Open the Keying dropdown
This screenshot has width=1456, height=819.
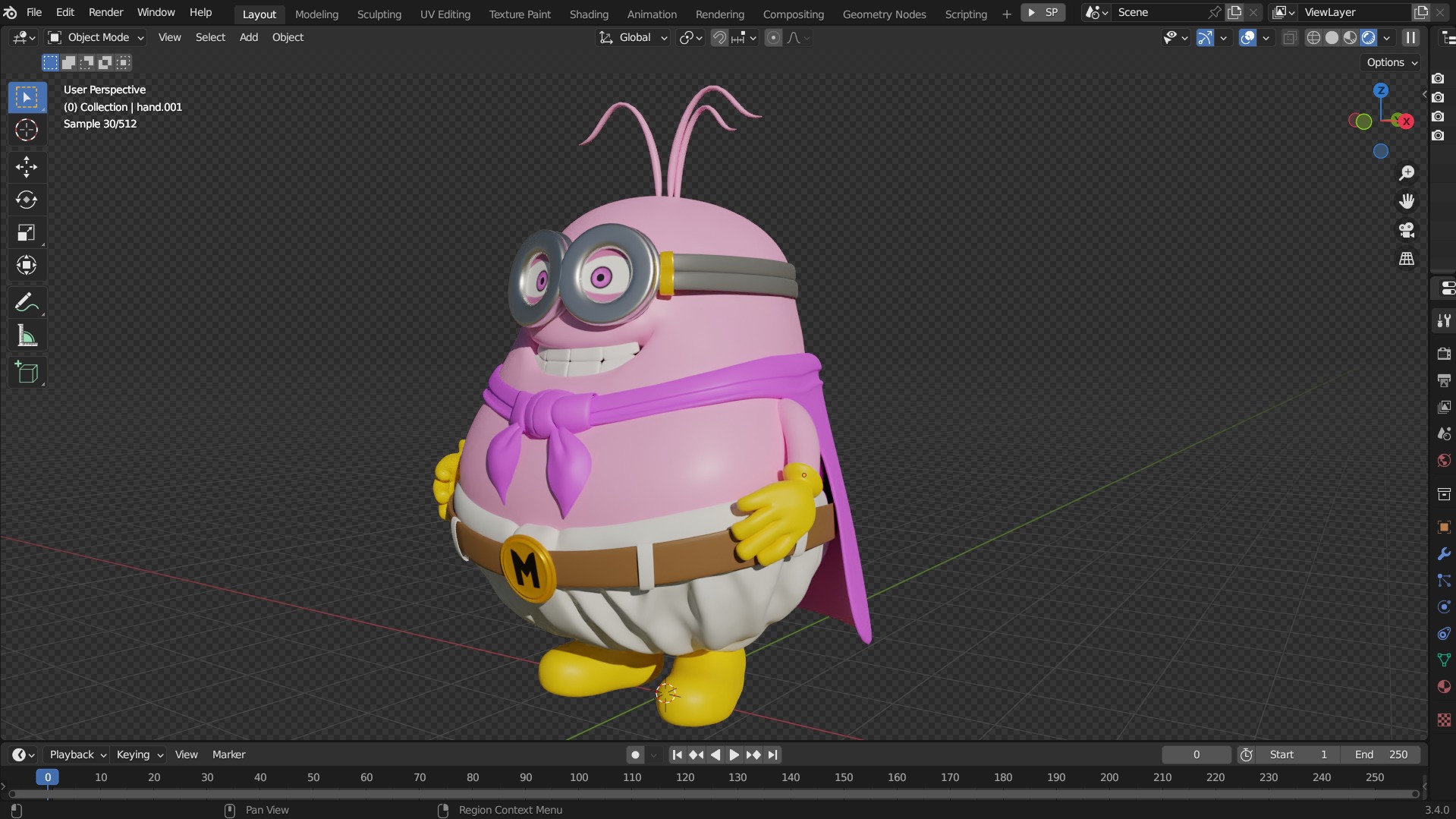point(140,754)
